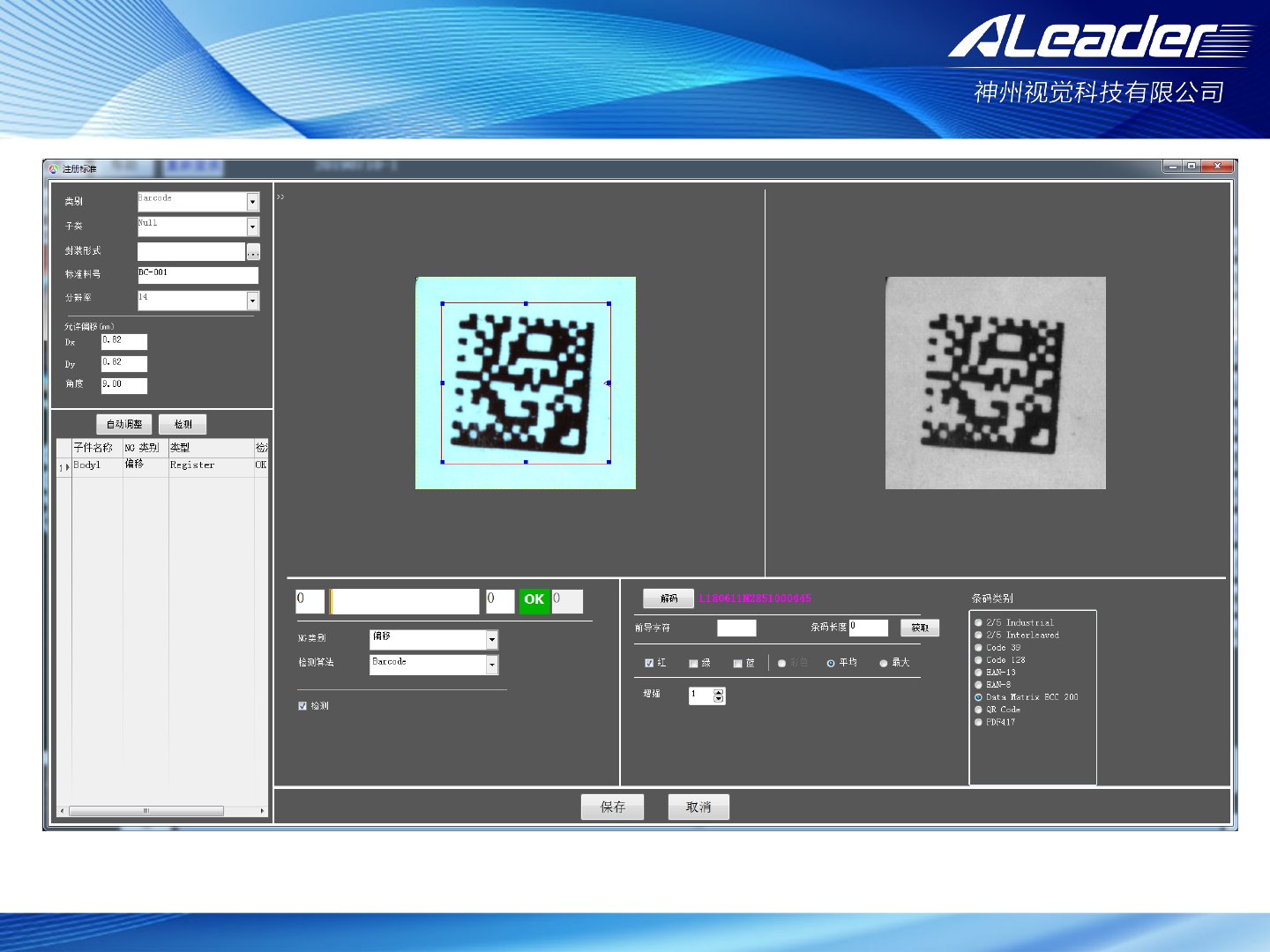Click the application icon in the title bar
The width and height of the screenshot is (1270, 952).
click(53, 168)
